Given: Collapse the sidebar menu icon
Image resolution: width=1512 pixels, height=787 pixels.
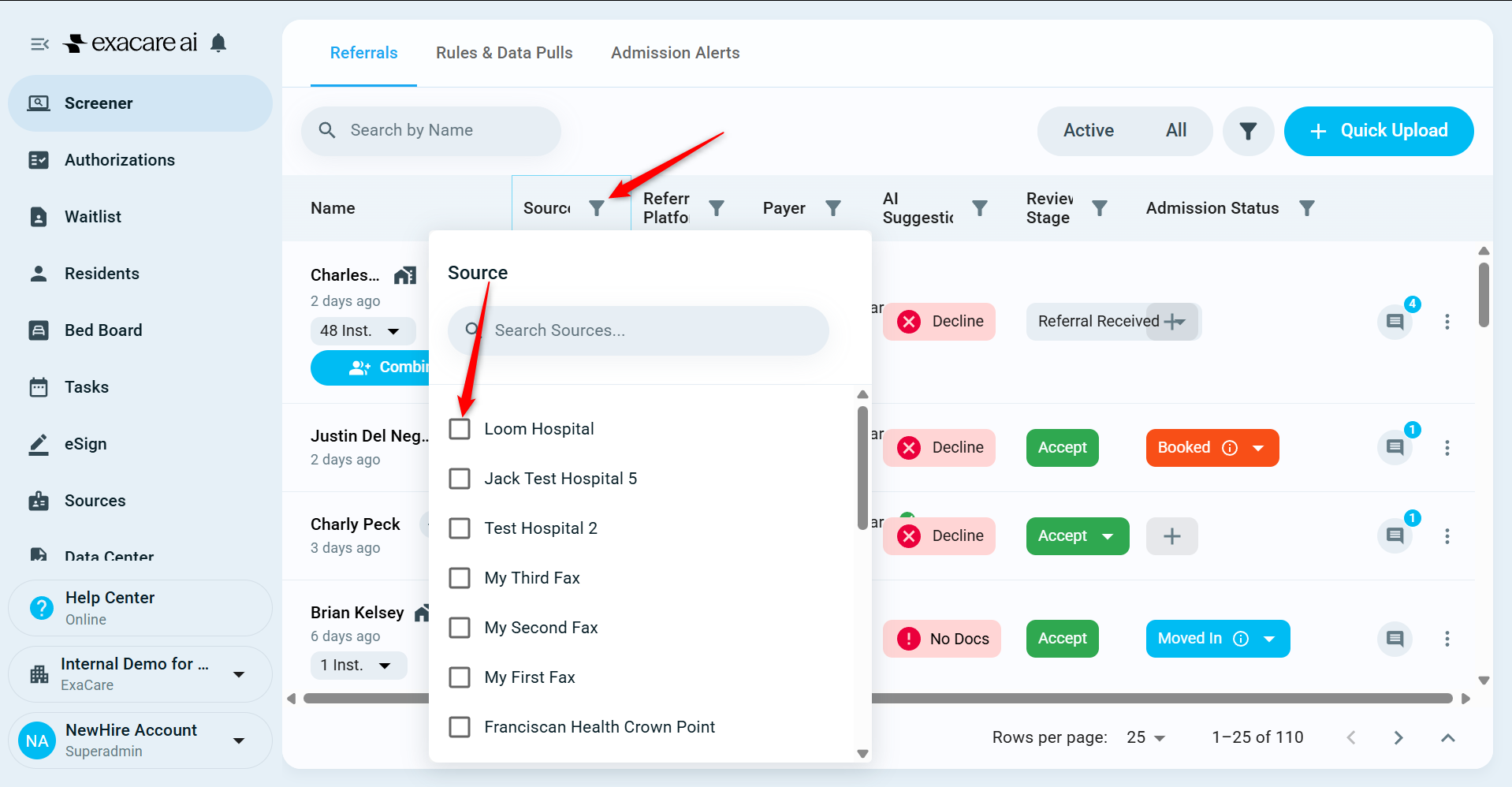Looking at the screenshot, I should pos(39,44).
